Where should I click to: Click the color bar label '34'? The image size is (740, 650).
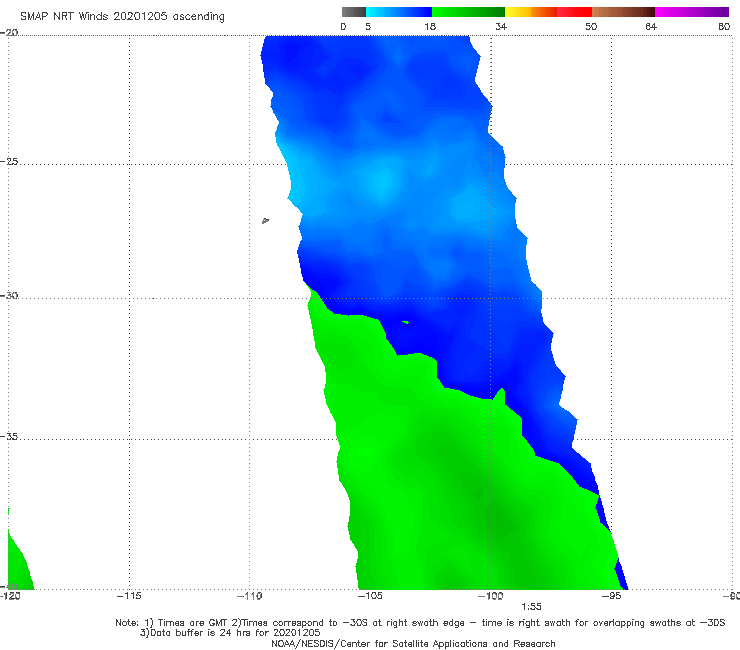point(501,26)
